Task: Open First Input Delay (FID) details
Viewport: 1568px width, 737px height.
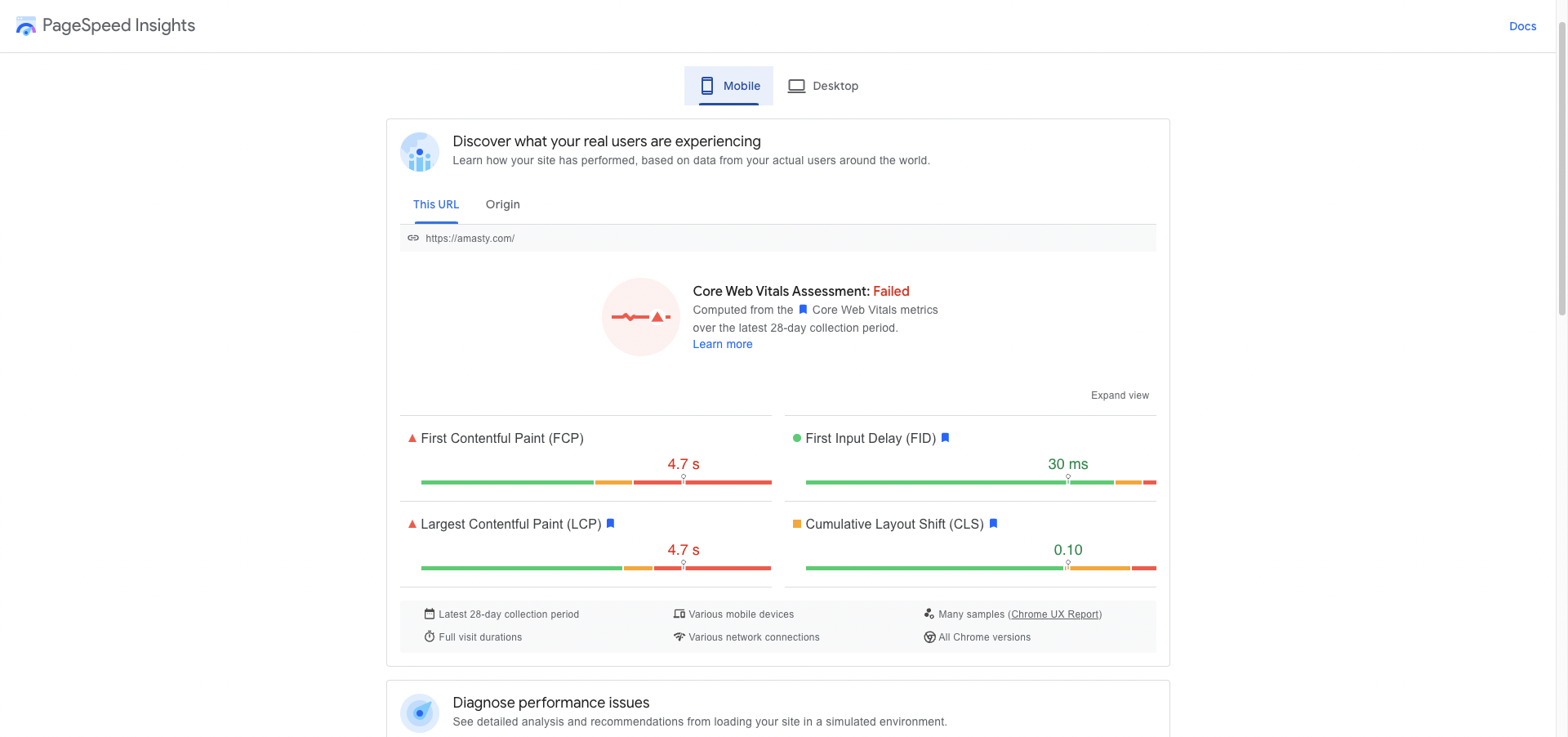Action: pyautogui.click(x=871, y=438)
